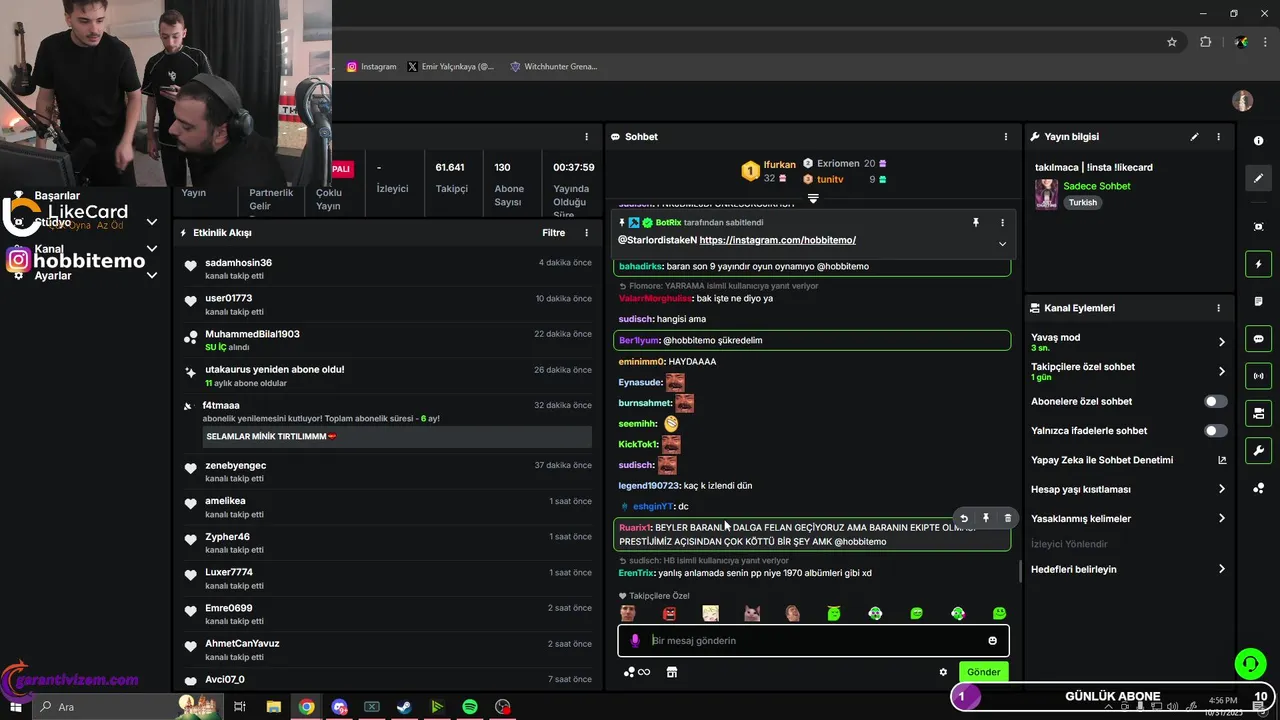
Task: Open the Witchhunter Grena tab
Action: click(554, 67)
